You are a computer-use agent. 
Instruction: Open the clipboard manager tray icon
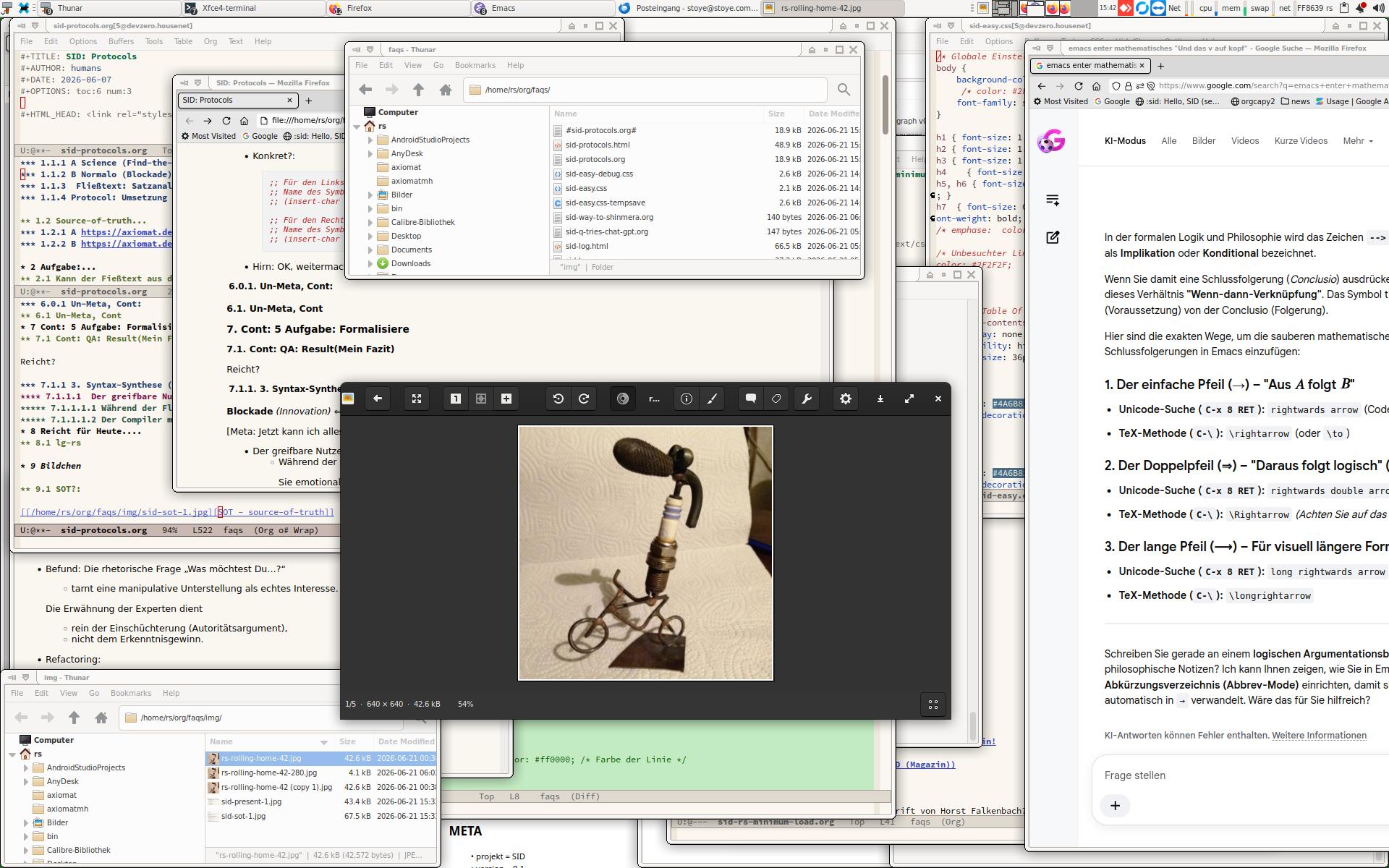tap(1344, 8)
